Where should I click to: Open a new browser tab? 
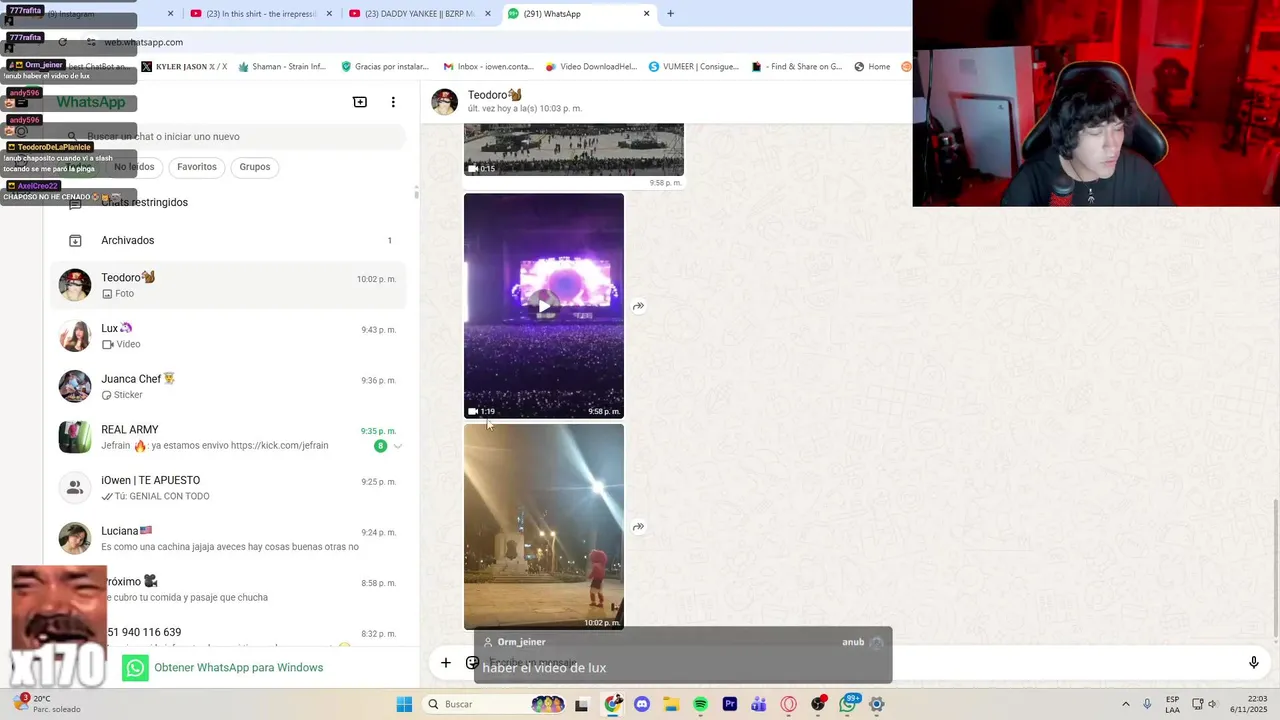click(x=670, y=14)
